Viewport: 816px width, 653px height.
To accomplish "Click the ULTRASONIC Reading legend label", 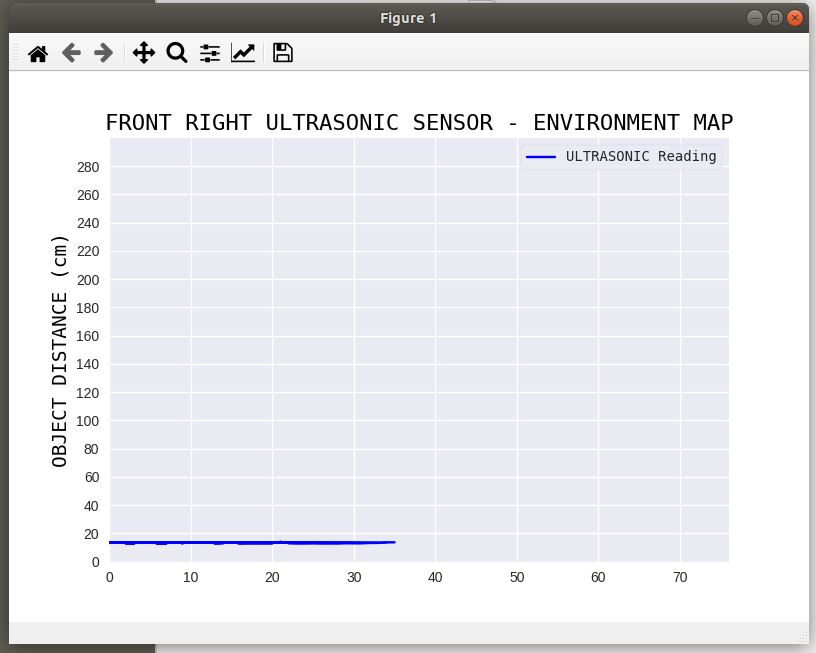I will [x=641, y=156].
